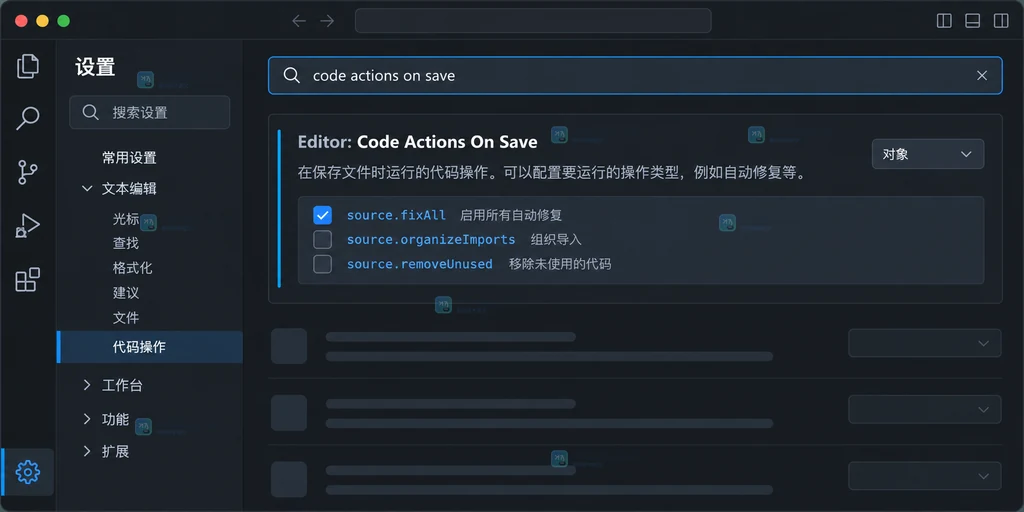Select 查找 in settings tree
The height and width of the screenshot is (512, 1024).
tap(126, 243)
